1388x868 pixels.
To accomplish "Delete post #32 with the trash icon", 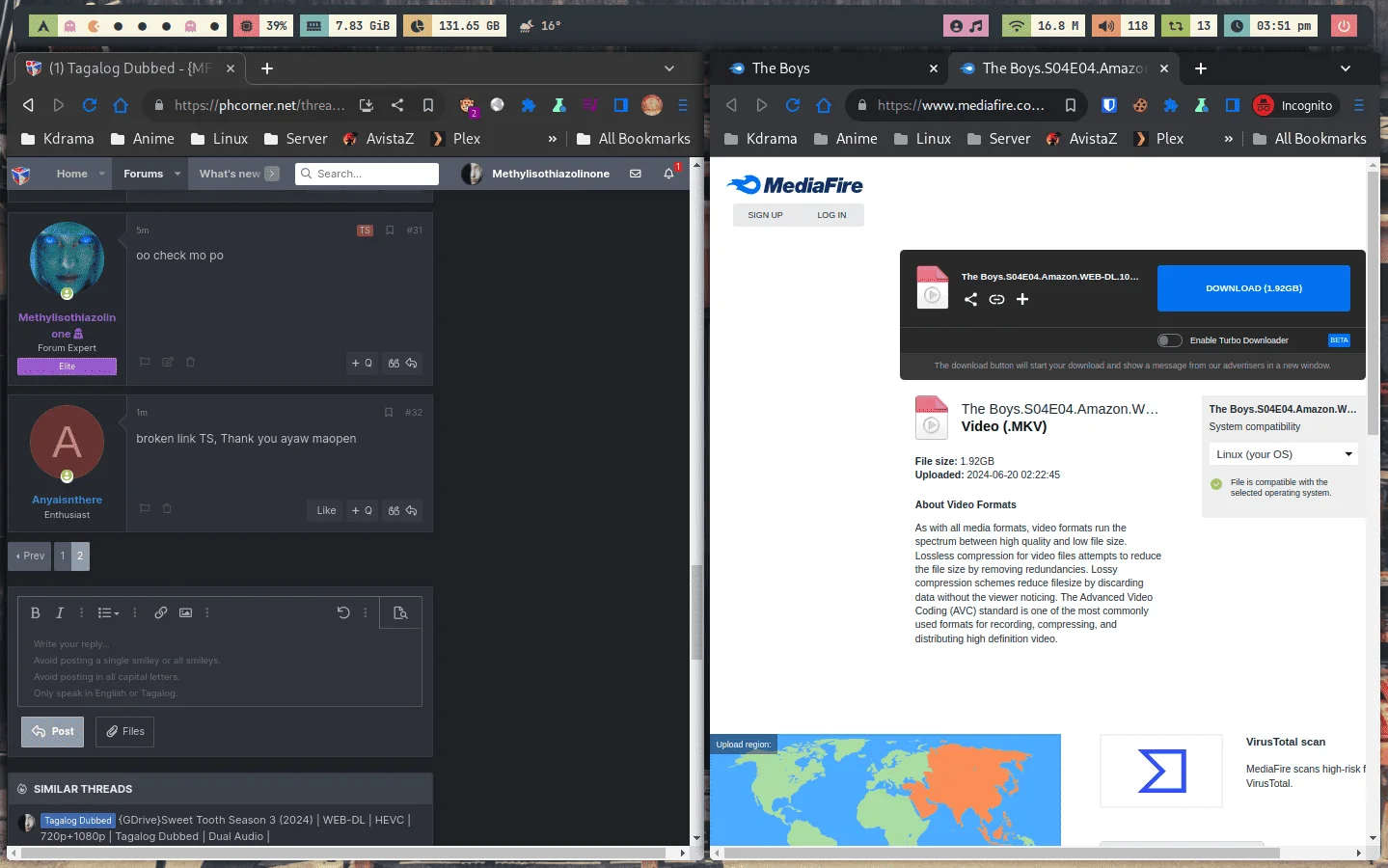I will 167,509.
